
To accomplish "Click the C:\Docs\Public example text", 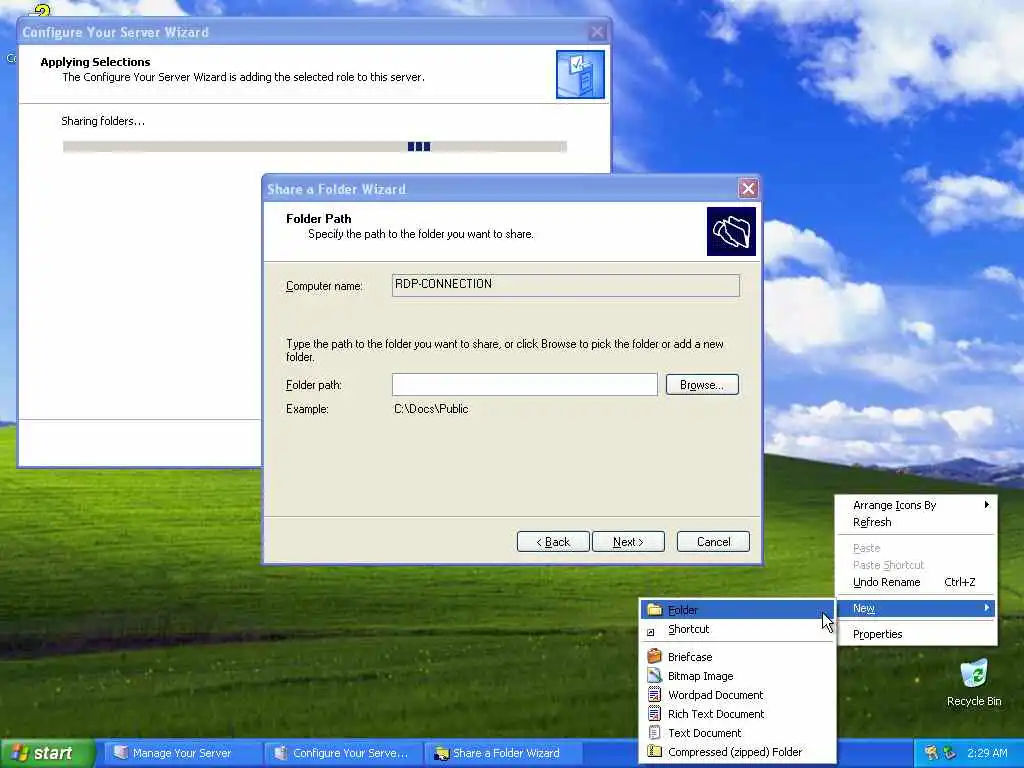I will pyautogui.click(x=431, y=409).
